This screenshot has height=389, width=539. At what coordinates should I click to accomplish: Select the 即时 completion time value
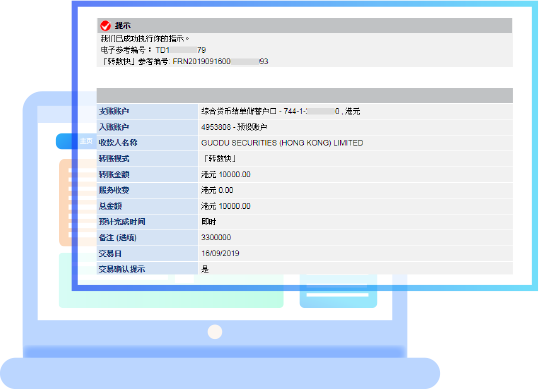209,222
